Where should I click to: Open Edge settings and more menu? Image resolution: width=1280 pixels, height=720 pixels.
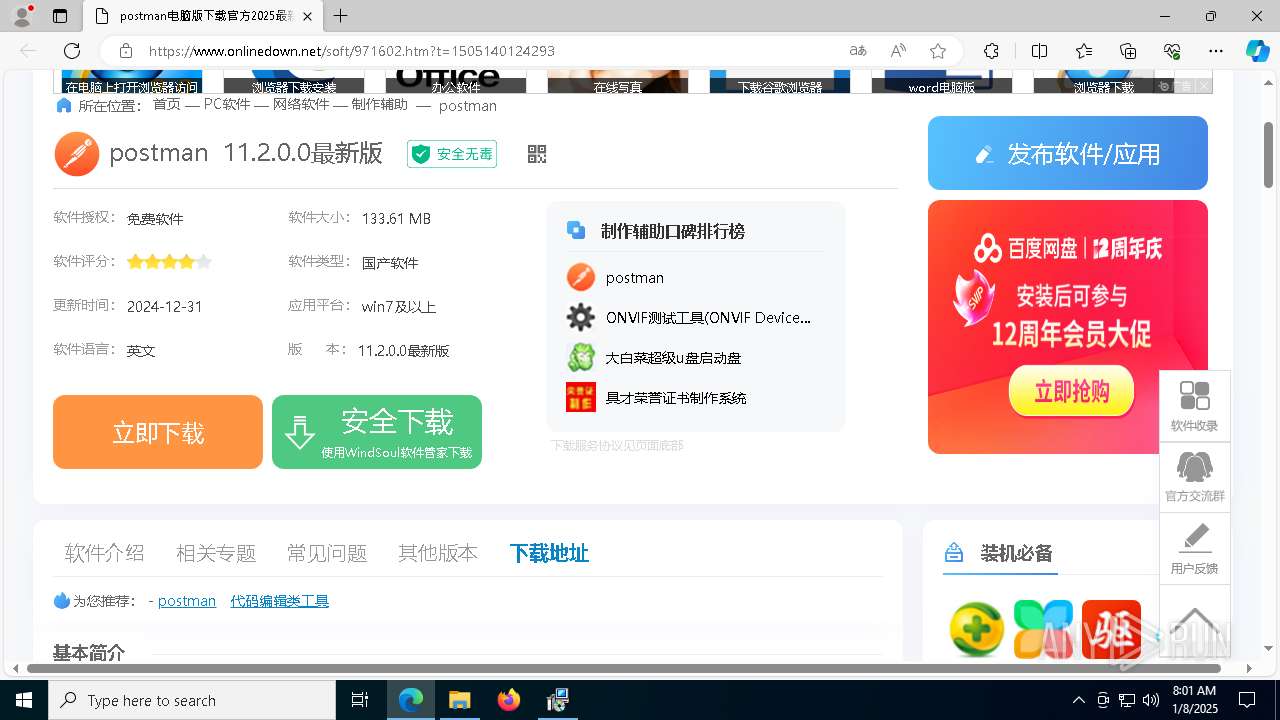[x=1216, y=51]
